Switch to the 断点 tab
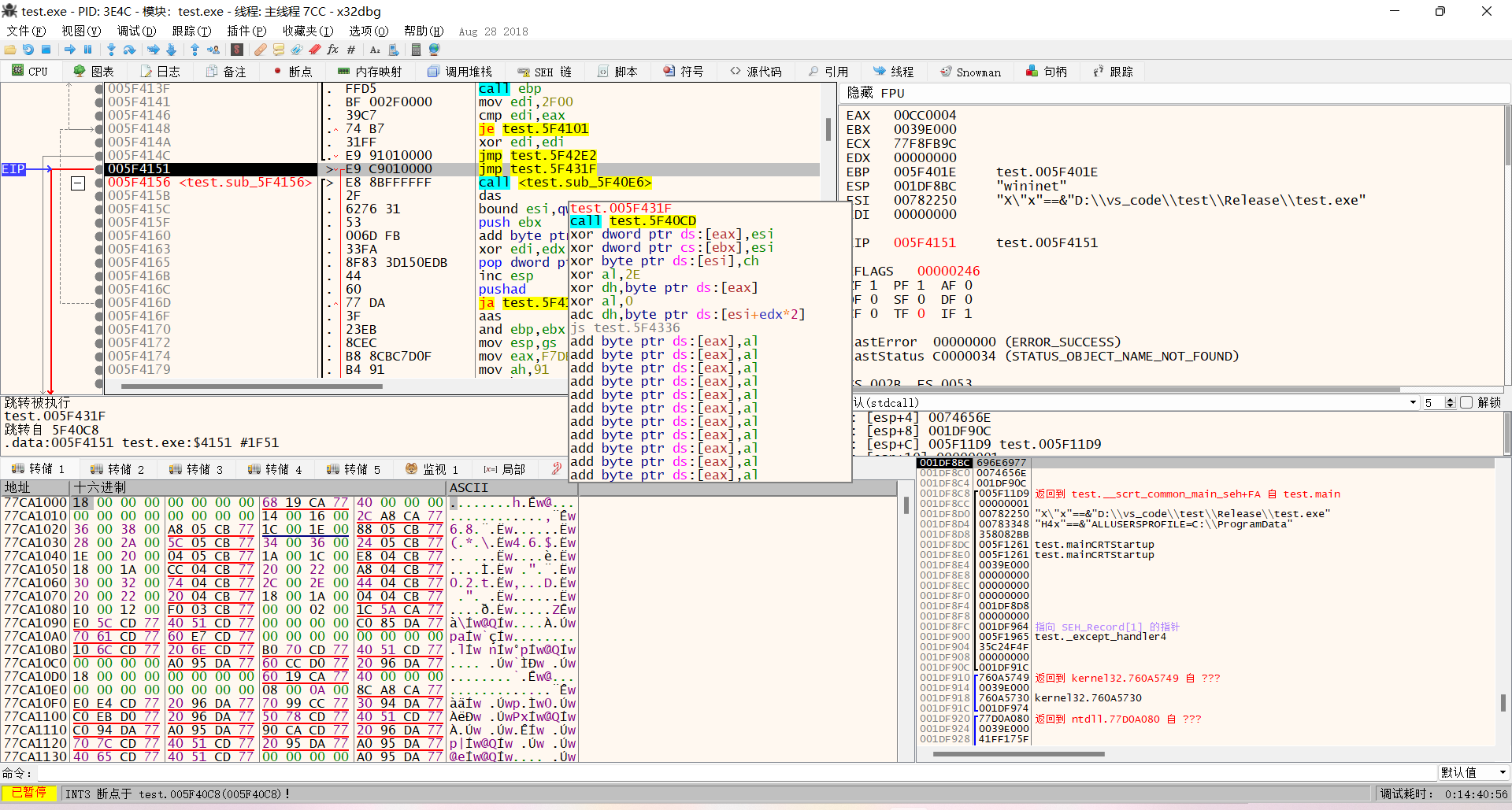 pos(292,72)
